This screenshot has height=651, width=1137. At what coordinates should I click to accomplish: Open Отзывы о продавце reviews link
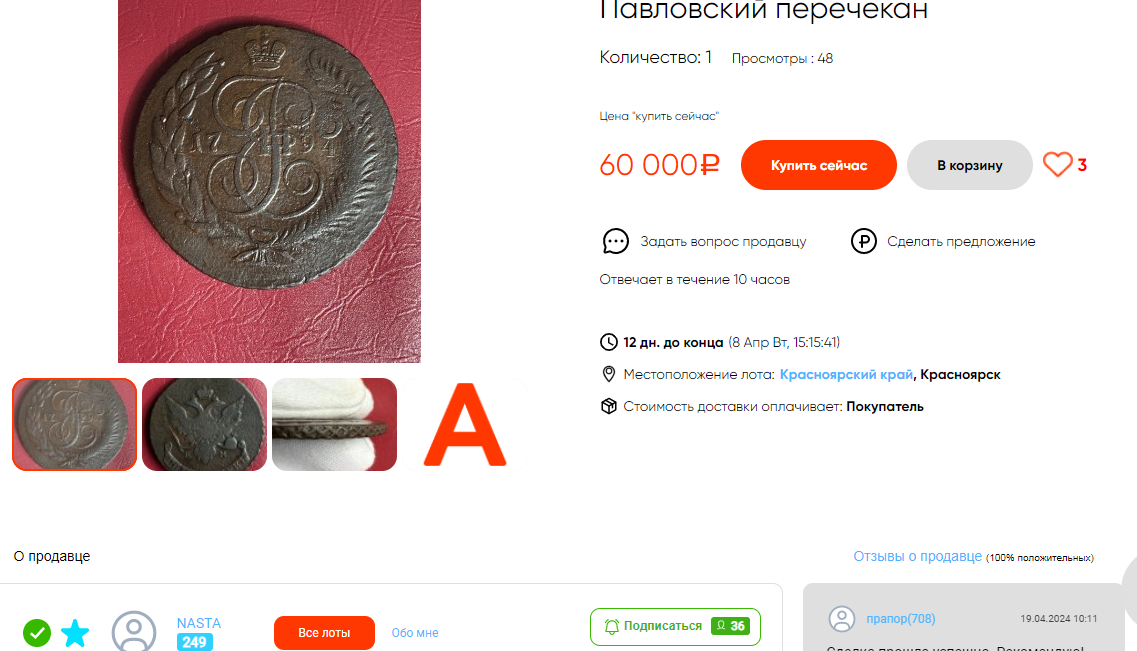point(917,556)
